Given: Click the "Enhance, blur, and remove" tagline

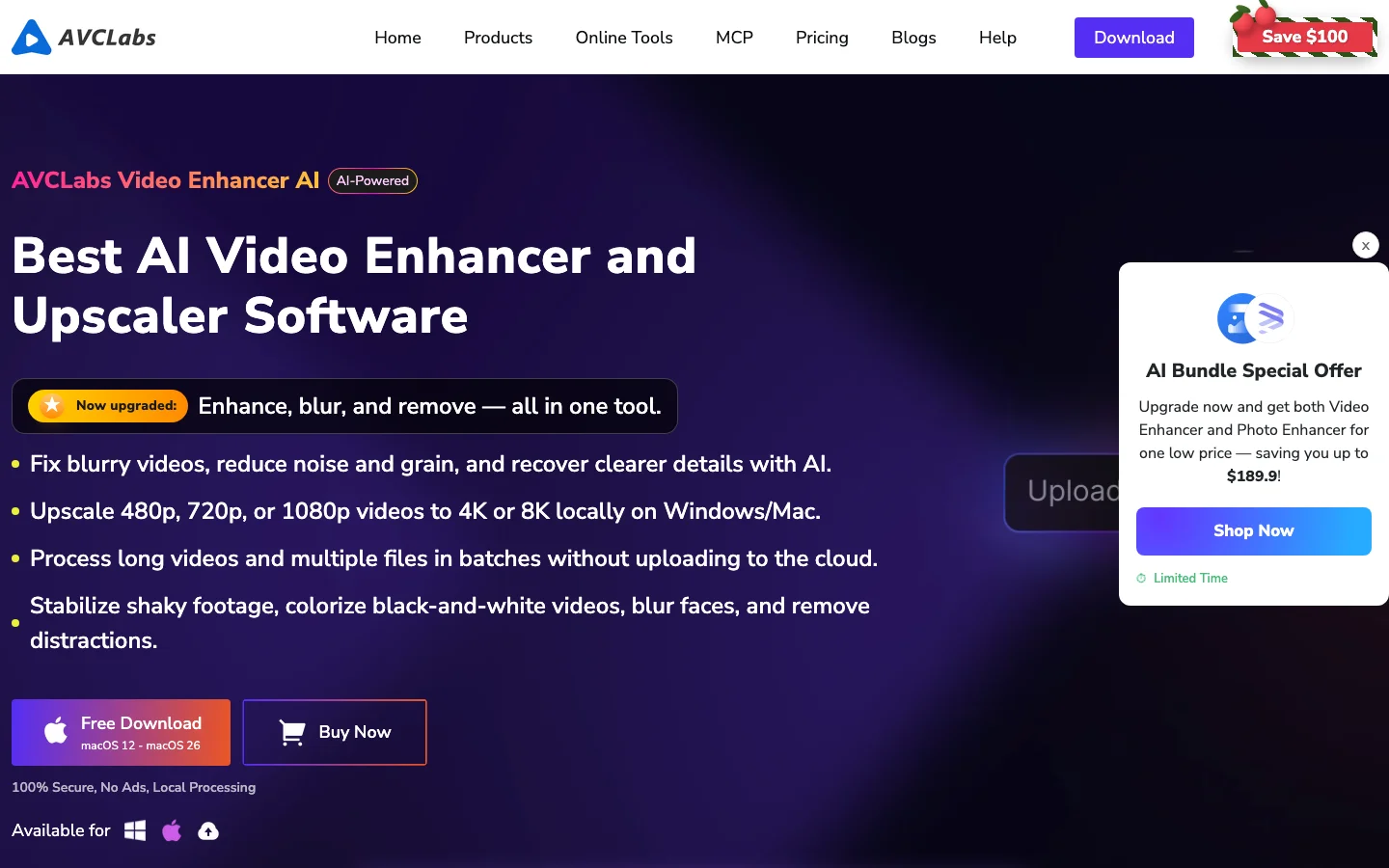Looking at the screenshot, I should (429, 406).
